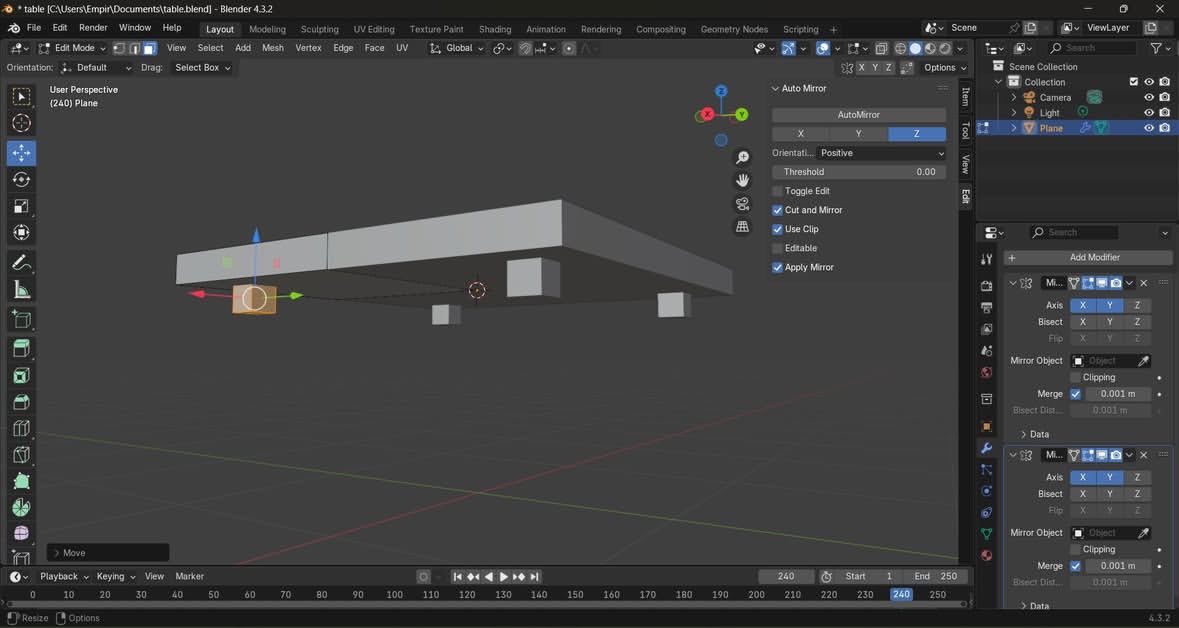1179x628 pixels.
Task: Select the X axis in Auto Mirror
Action: pos(801,134)
